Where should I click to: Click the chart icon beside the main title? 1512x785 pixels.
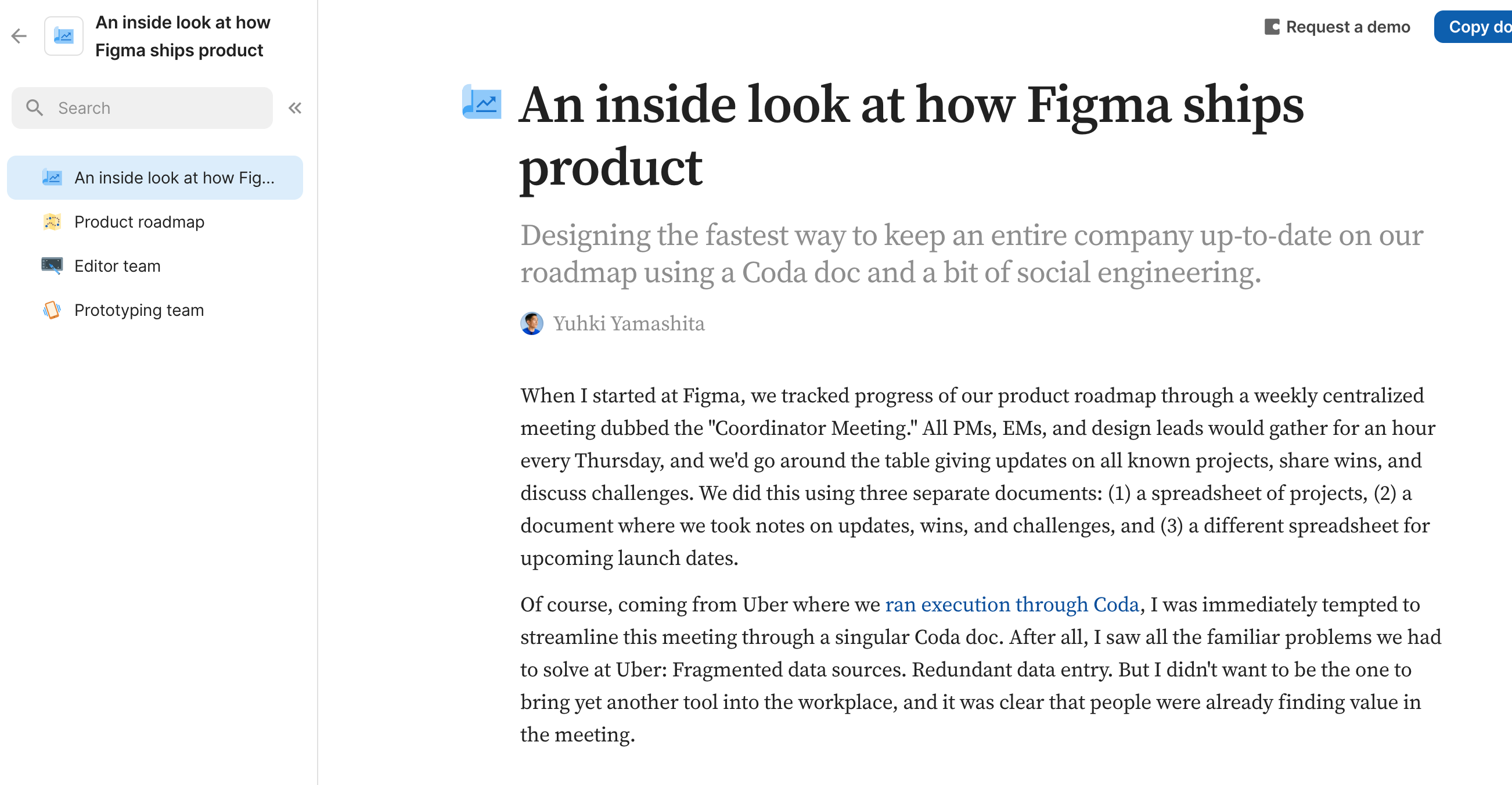click(x=482, y=102)
